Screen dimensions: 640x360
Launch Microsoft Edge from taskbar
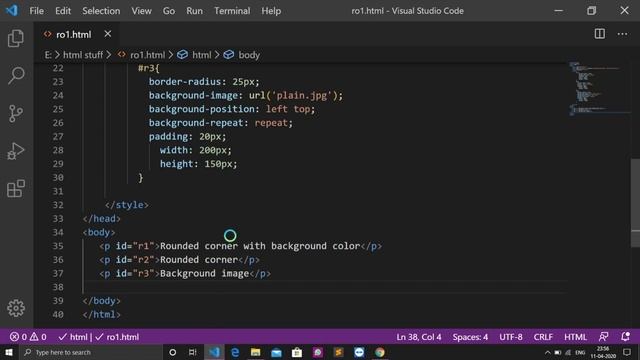point(235,352)
